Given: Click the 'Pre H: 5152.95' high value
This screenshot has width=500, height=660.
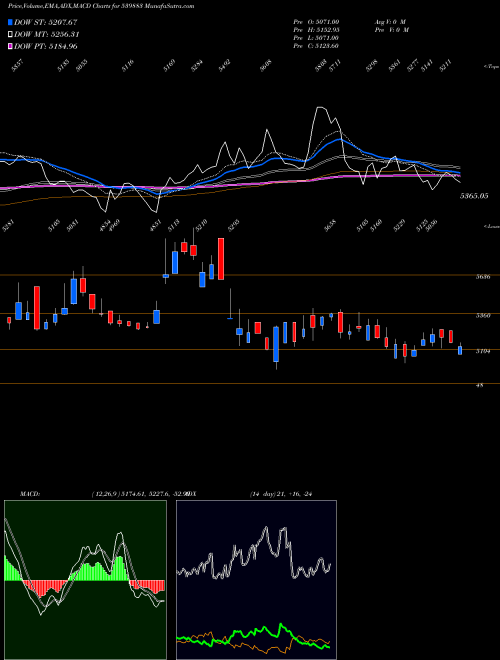Looking at the screenshot, I should click(x=316, y=30).
